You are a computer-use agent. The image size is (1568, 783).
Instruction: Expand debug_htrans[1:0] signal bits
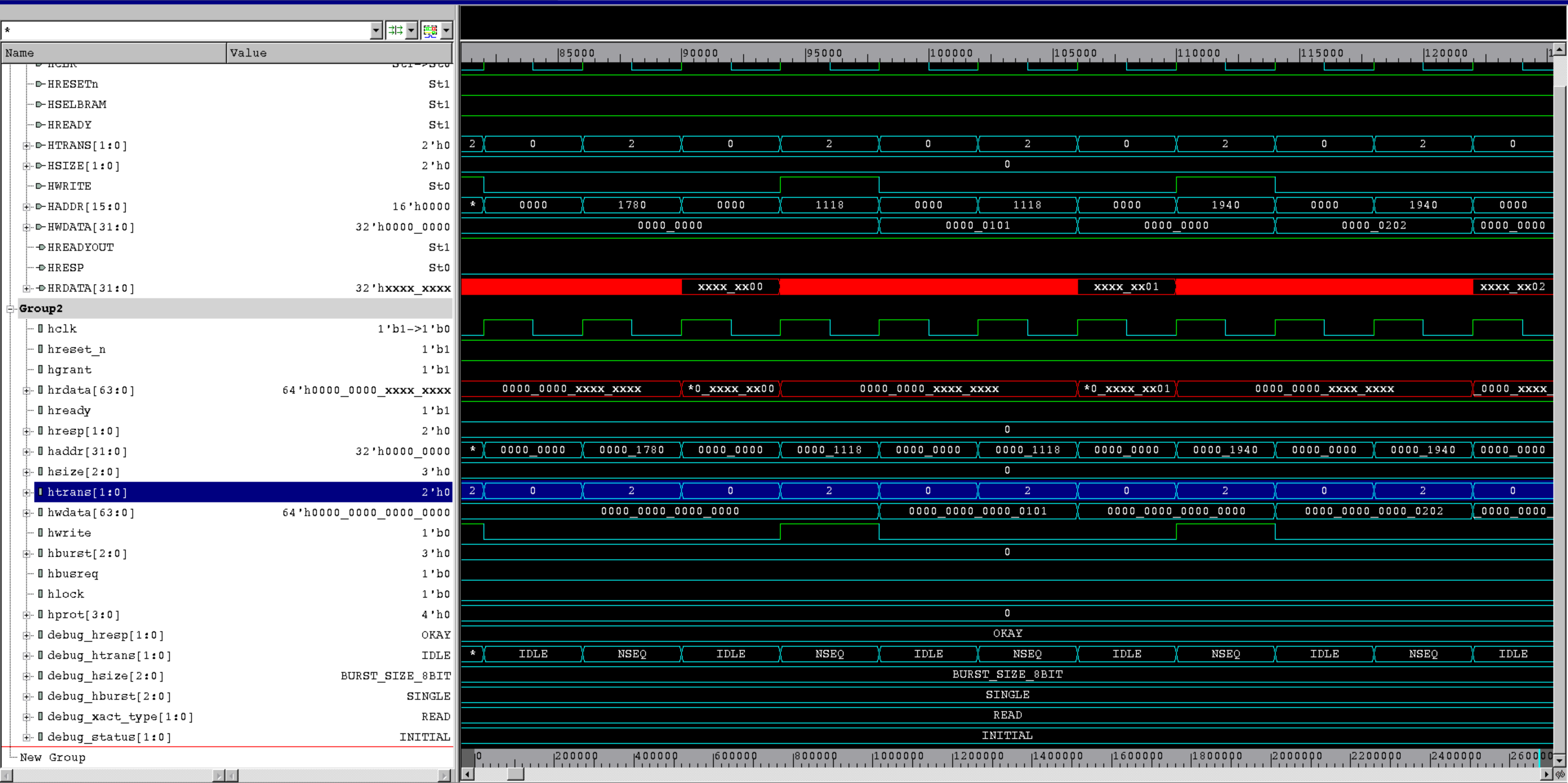click(26, 656)
